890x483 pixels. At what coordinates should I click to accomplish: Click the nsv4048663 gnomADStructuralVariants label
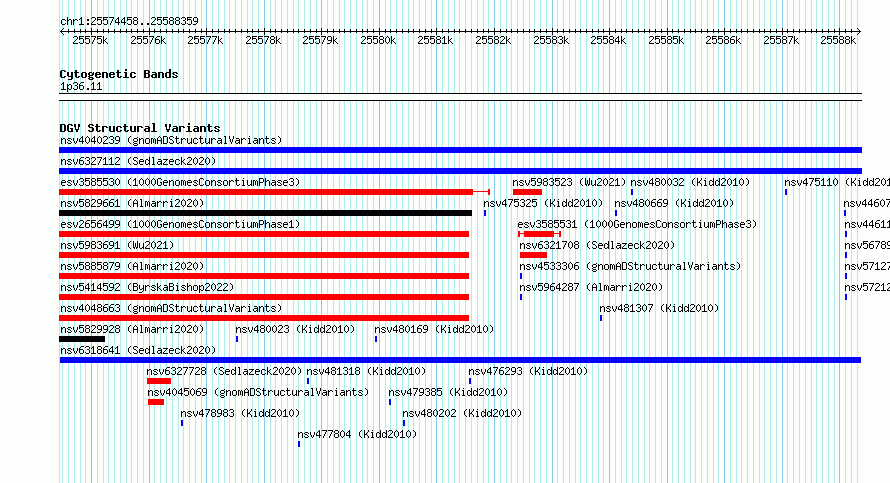coord(171,308)
